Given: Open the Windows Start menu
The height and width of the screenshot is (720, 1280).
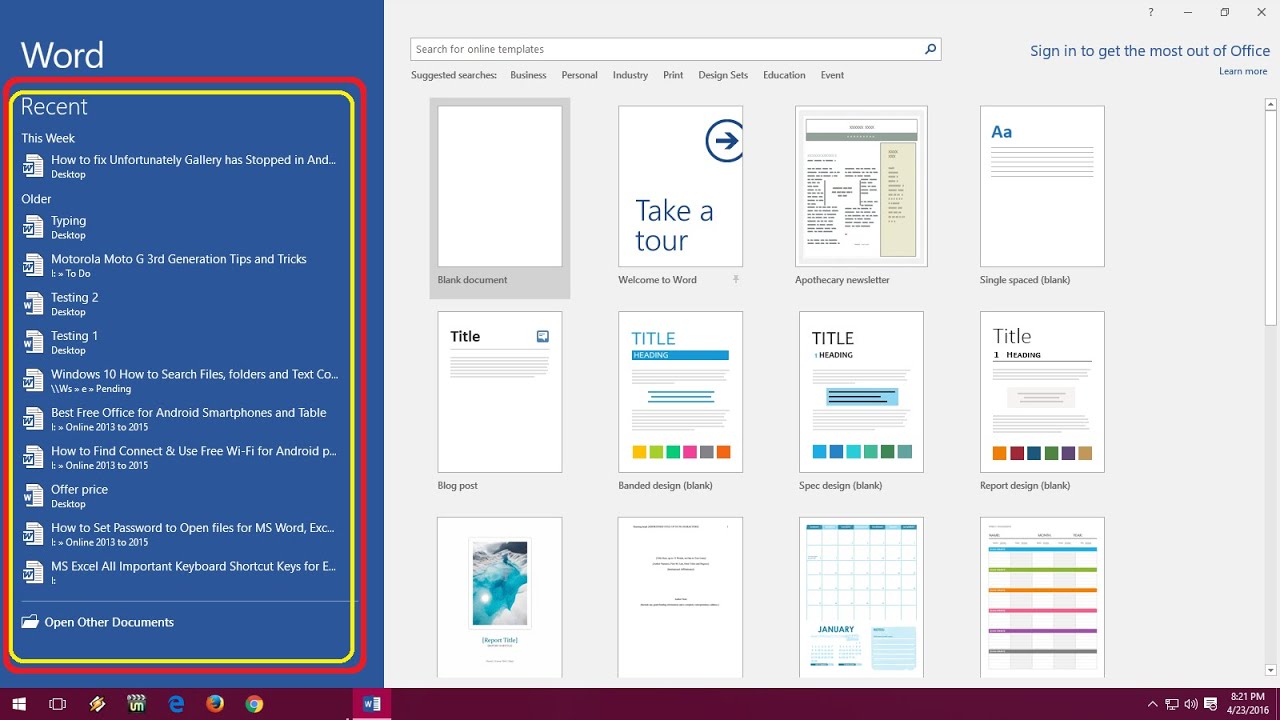Looking at the screenshot, I should (19, 704).
